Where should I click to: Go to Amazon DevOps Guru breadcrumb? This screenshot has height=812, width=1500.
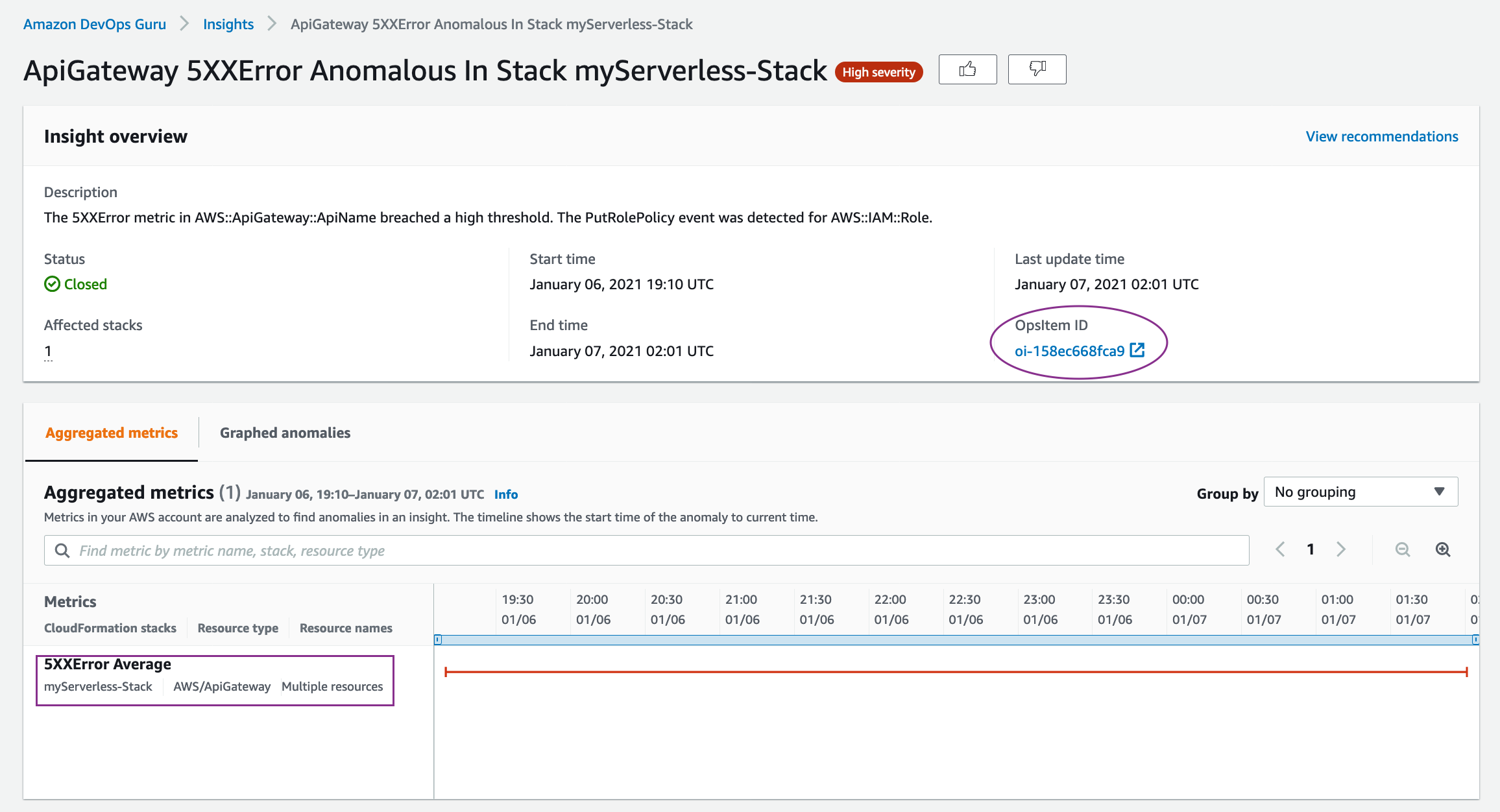tap(95, 24)
